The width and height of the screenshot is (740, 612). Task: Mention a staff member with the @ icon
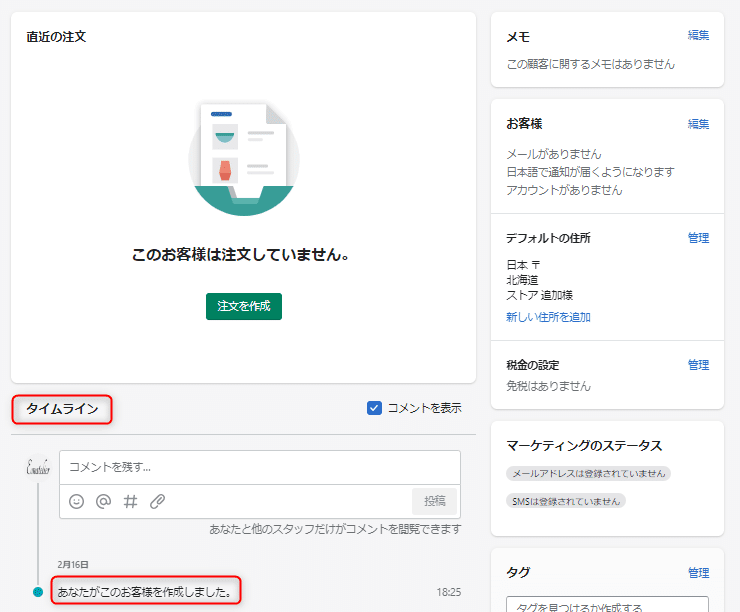(103, 501)
